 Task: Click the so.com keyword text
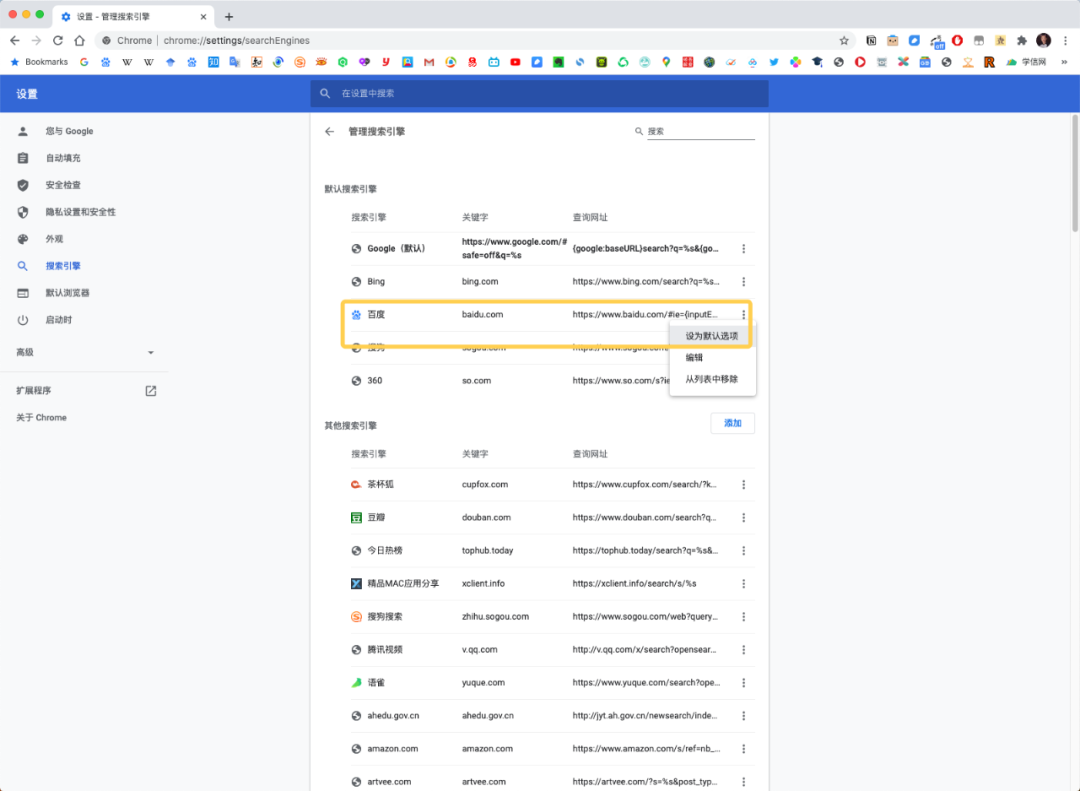[x=476, y=381]
